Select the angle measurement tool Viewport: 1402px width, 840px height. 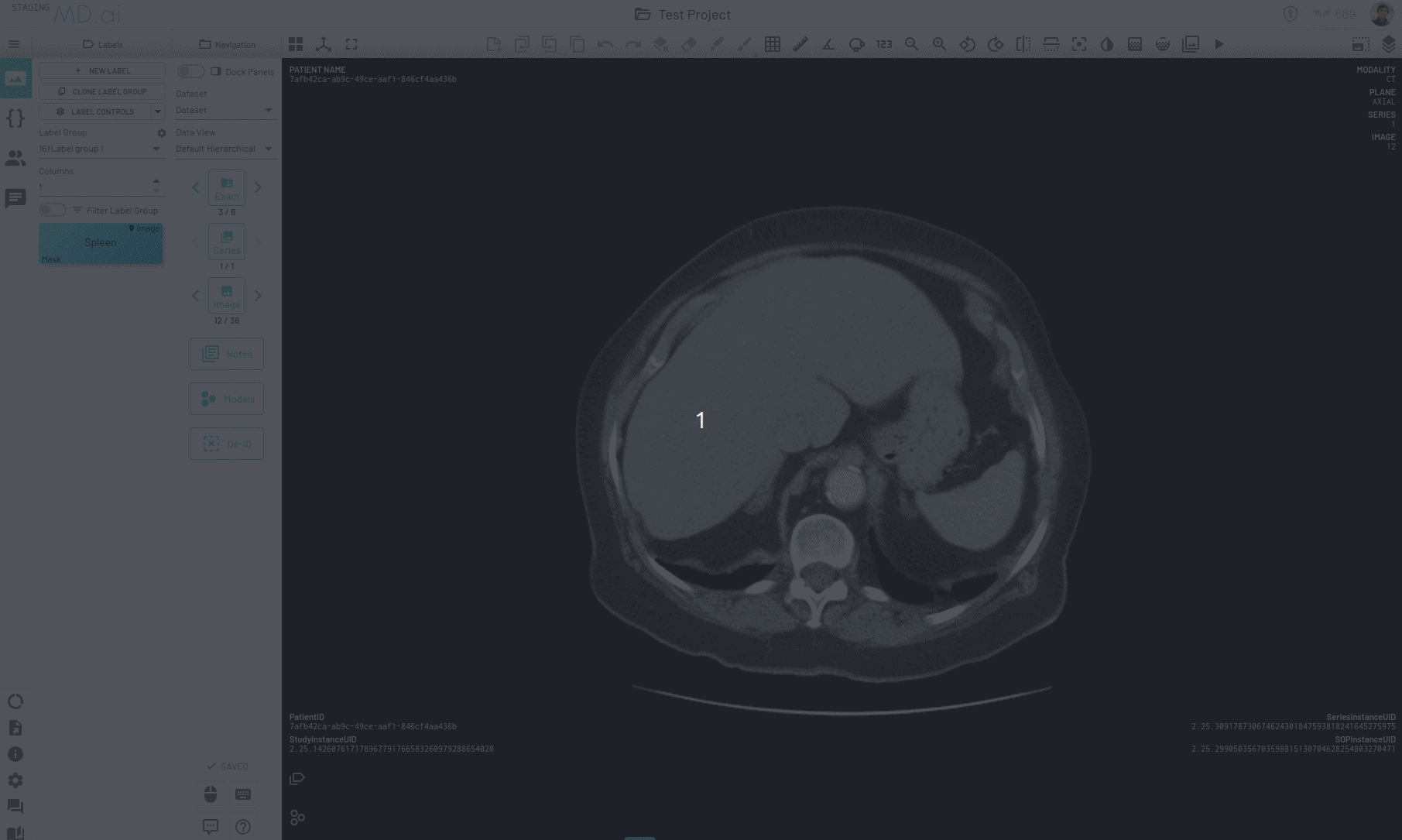click(828, 45)
